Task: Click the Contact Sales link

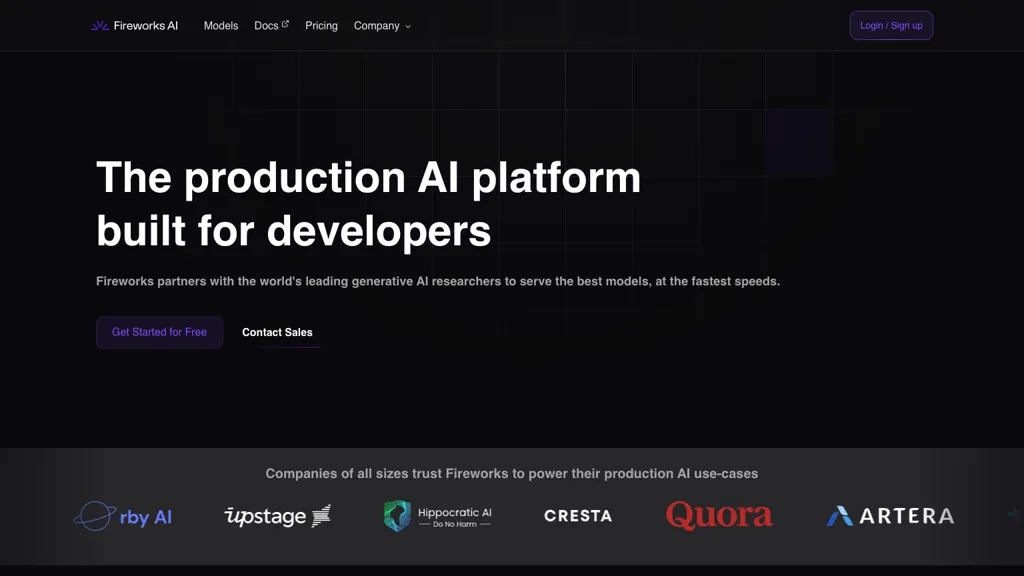Action: click(277, 332)
